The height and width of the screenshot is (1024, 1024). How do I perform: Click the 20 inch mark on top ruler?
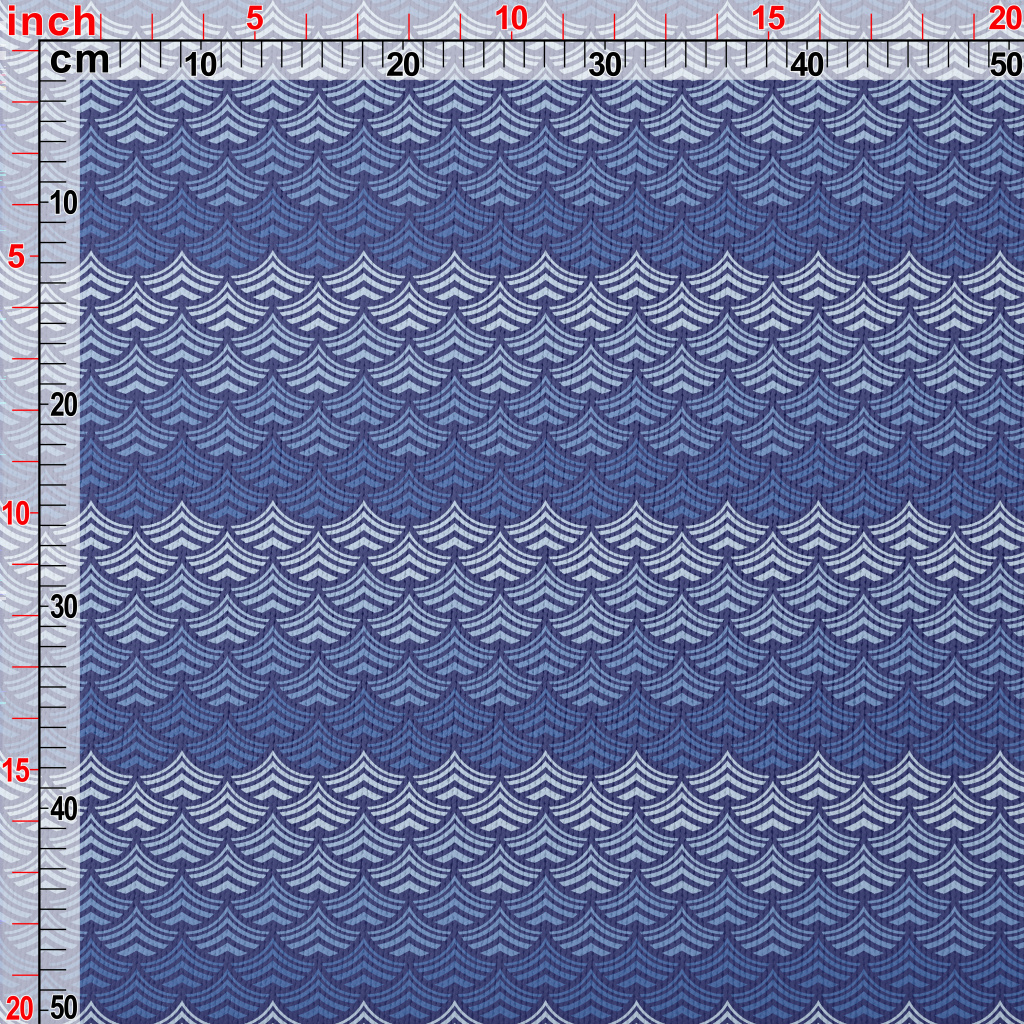[1003, 19]
